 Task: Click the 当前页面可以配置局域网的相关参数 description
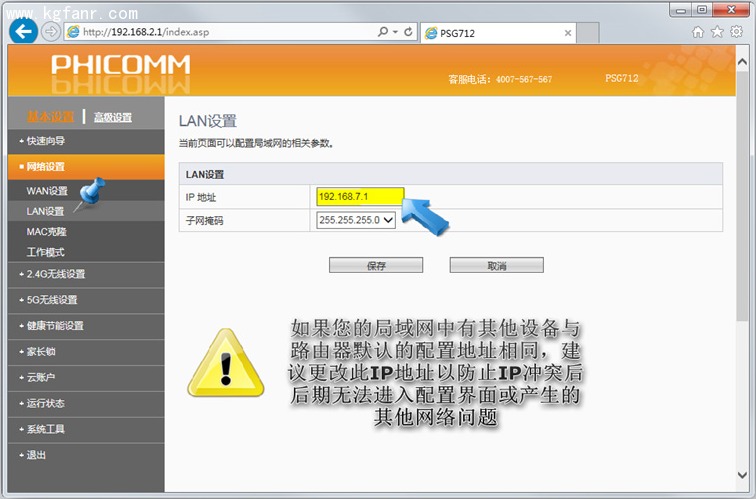[x=256, y=144]
